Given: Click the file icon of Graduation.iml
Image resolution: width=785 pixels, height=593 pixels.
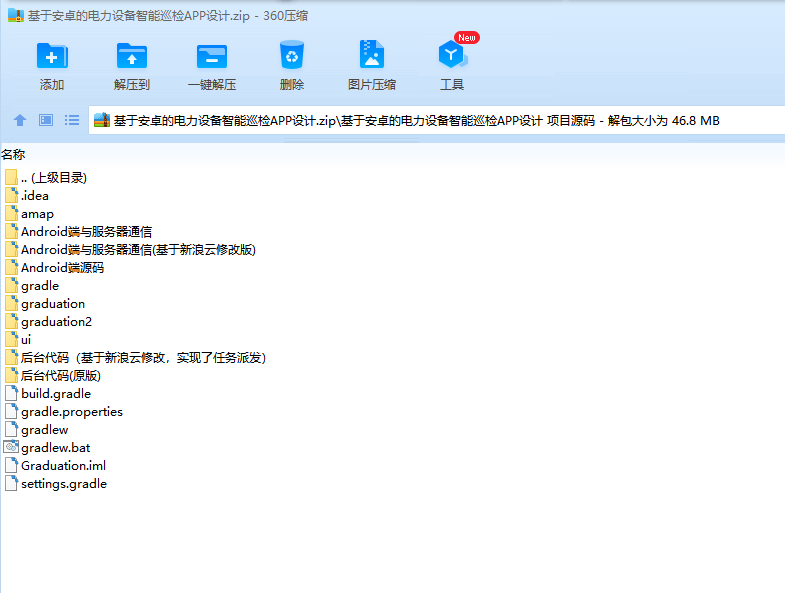Looking at the screenshot, I should [12, 466].
